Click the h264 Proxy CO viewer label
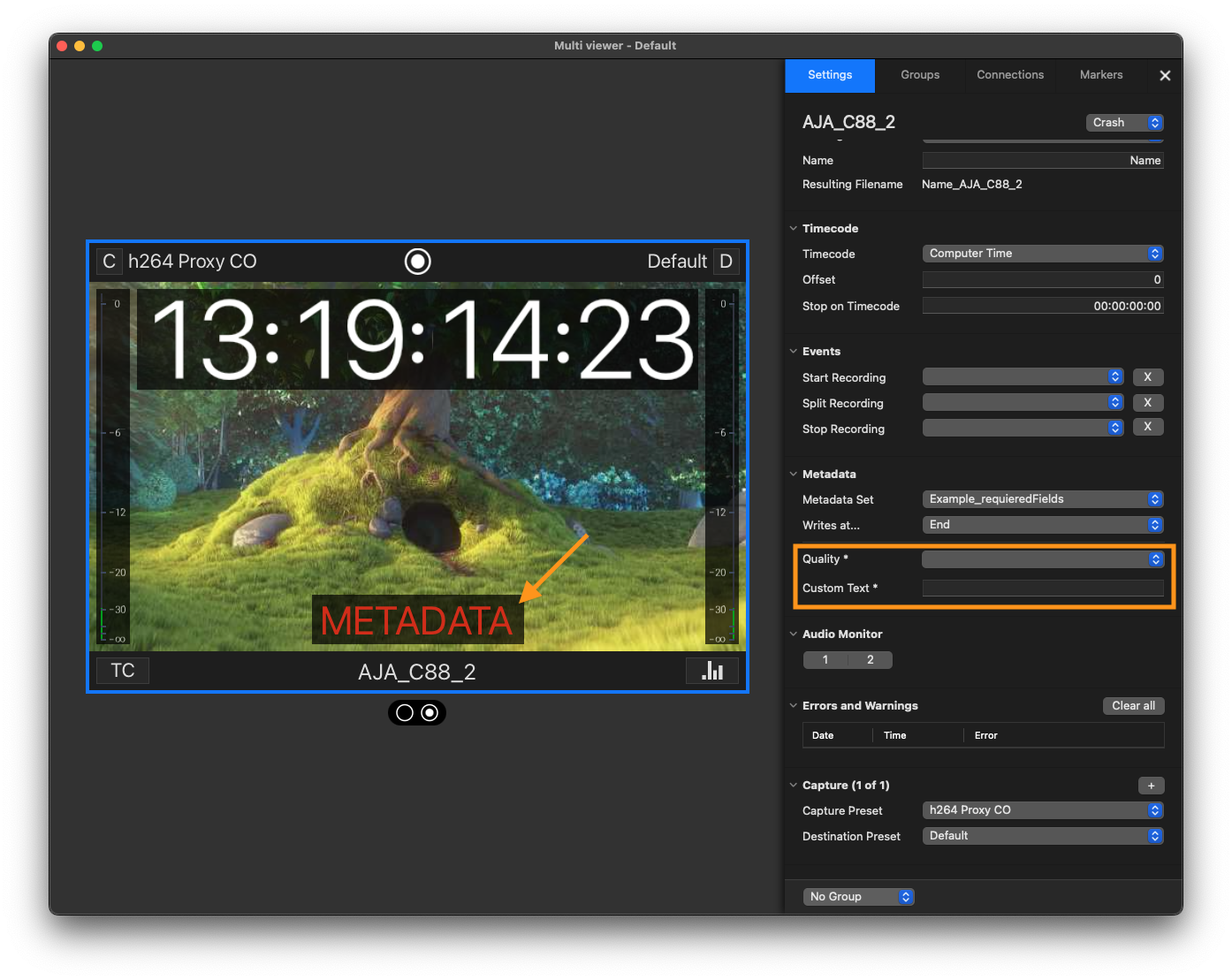Image resolution: width=1232 pixels, height=980 pixels. [x=193, y=262]
